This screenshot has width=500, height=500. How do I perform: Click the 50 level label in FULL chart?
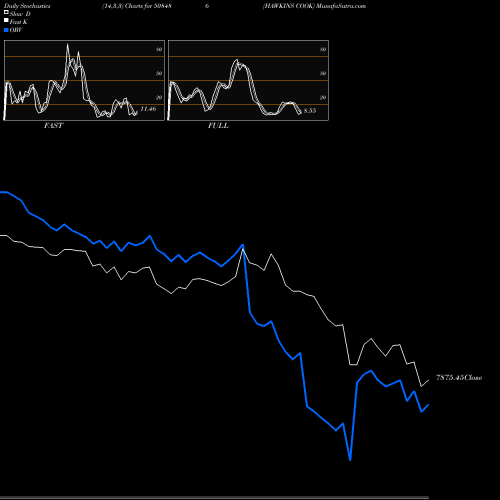(323, 73)
